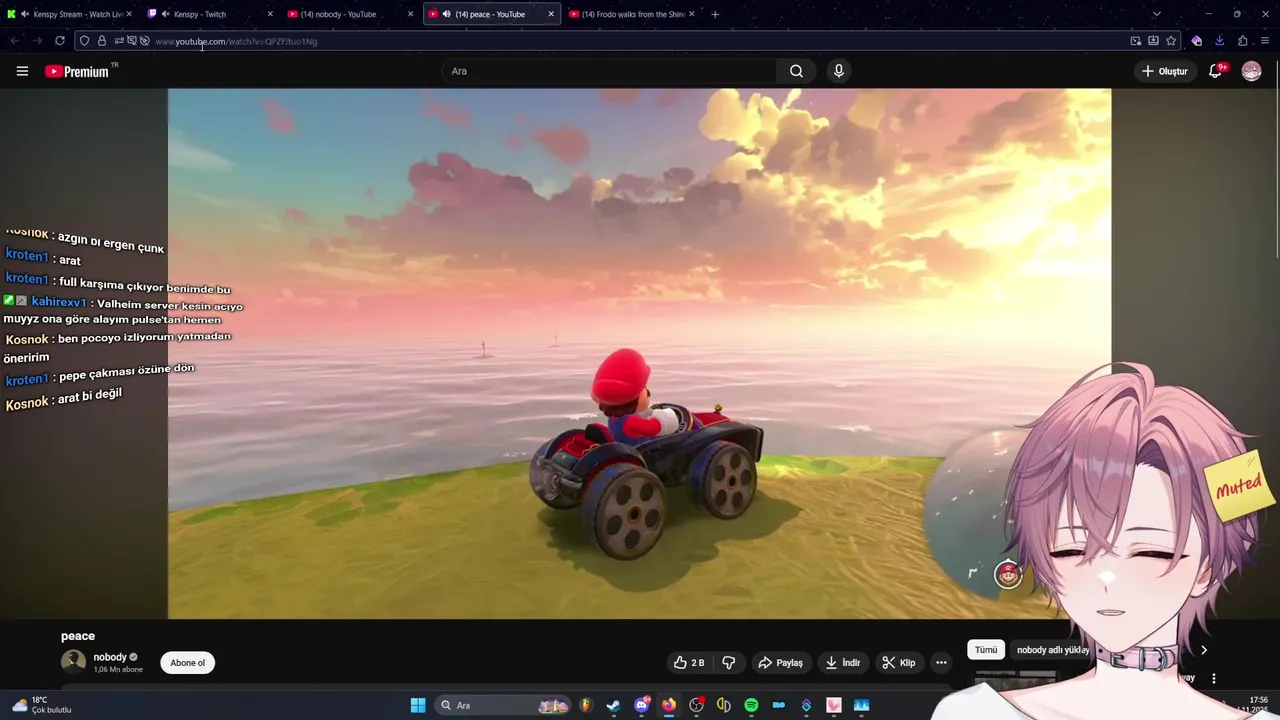The image size is (1280, 720).
Task: Click the YouTube search magnifier button
Action: (796, 71)
